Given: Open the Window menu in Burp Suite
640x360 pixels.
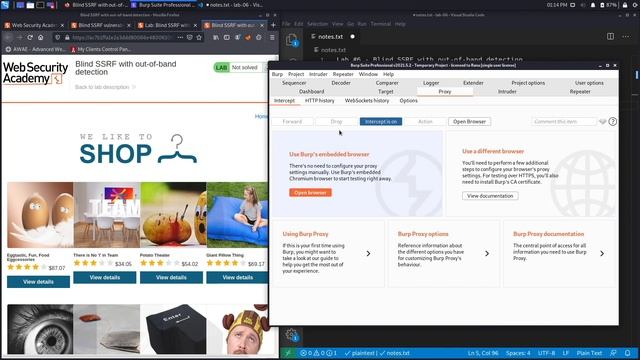Looking at the screenshot, I should click(x=368, y=74).
